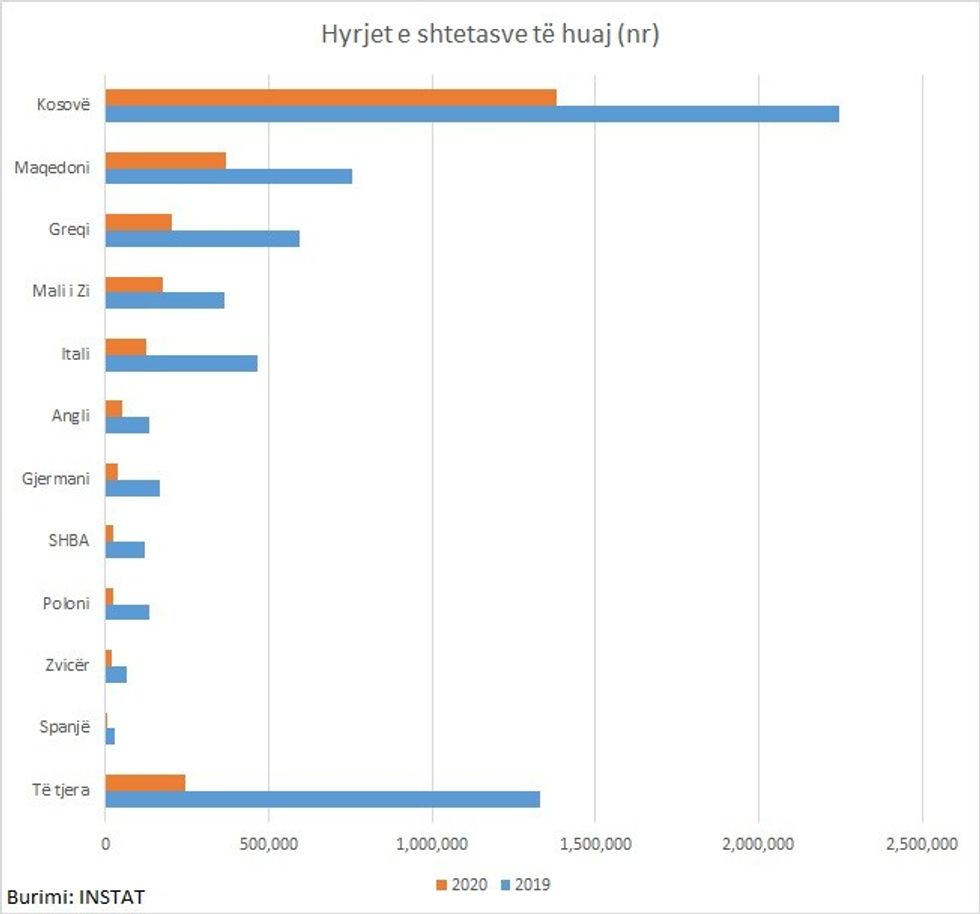The image size is (980, 914).
Task: Click the Mali i Zi axis label
Action: tap(62, 291)
